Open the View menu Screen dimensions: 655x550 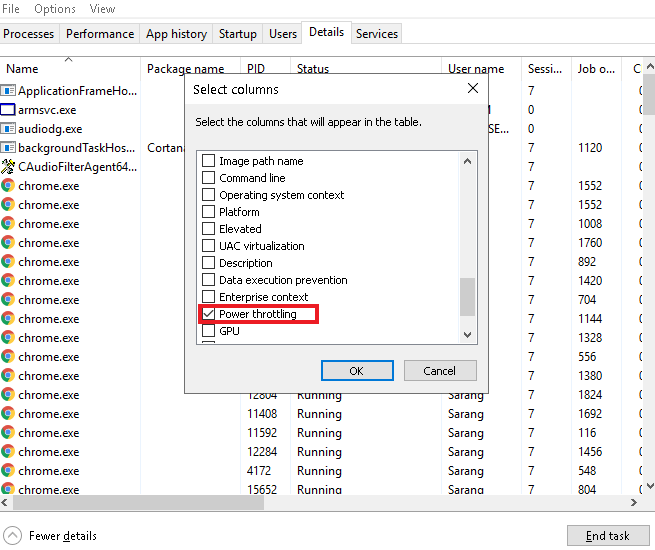click(x=102, y=9)
